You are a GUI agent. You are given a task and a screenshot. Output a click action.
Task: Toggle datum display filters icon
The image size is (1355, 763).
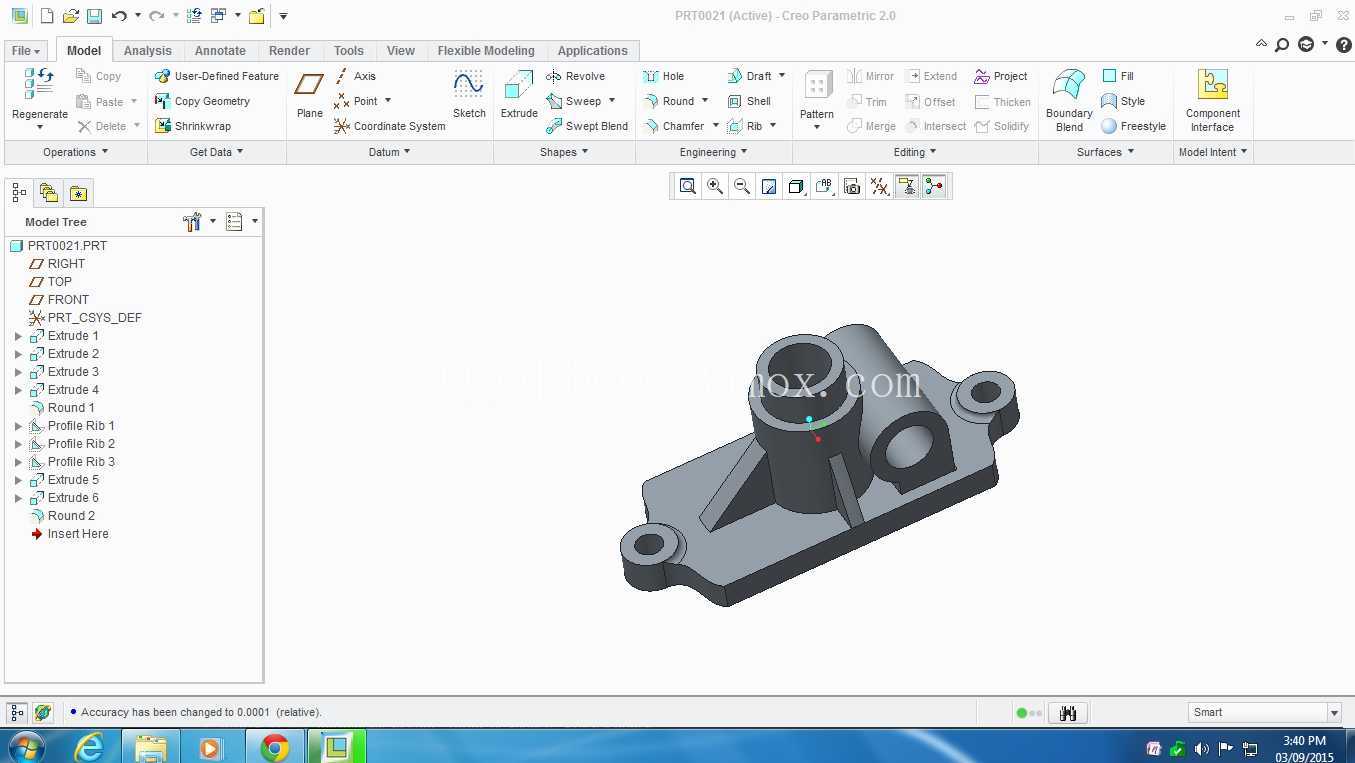pos(879,186)
